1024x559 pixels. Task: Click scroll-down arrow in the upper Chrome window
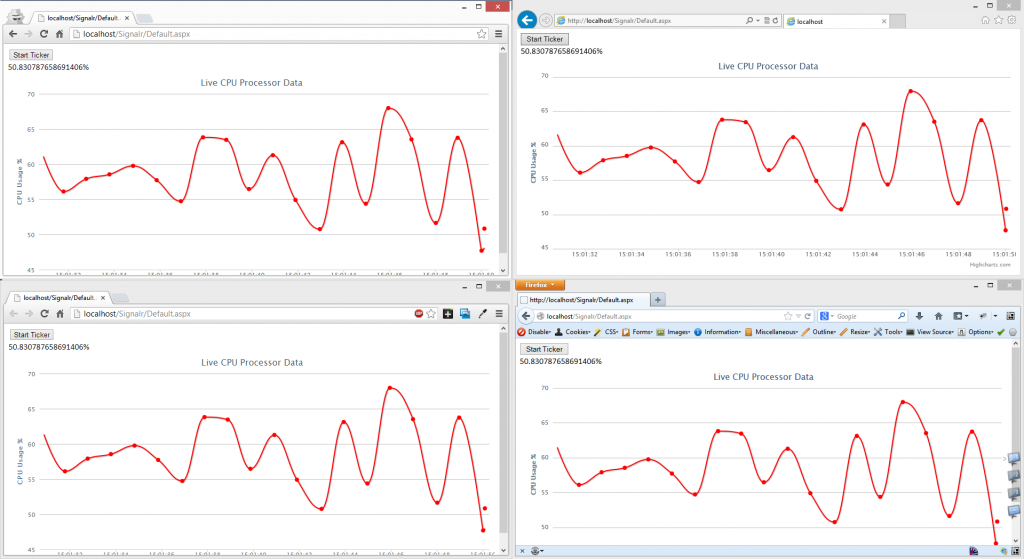(503, 270)
